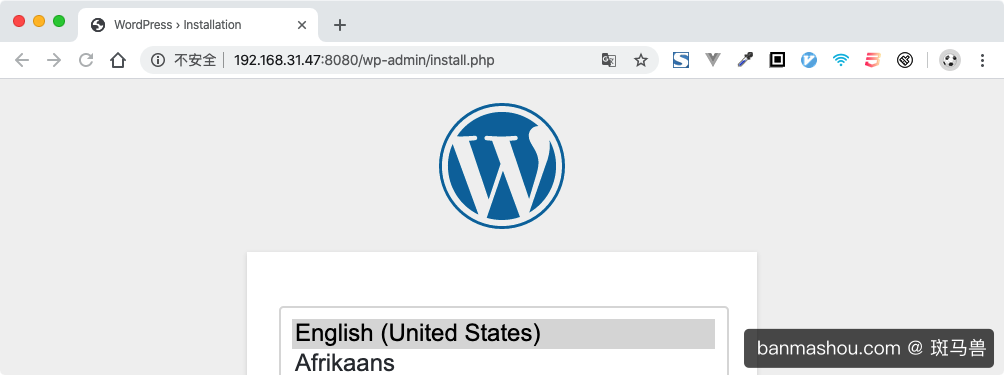The image size is (1004, 375).
Task: Focus the address bar URL
Action: [364, 60]
